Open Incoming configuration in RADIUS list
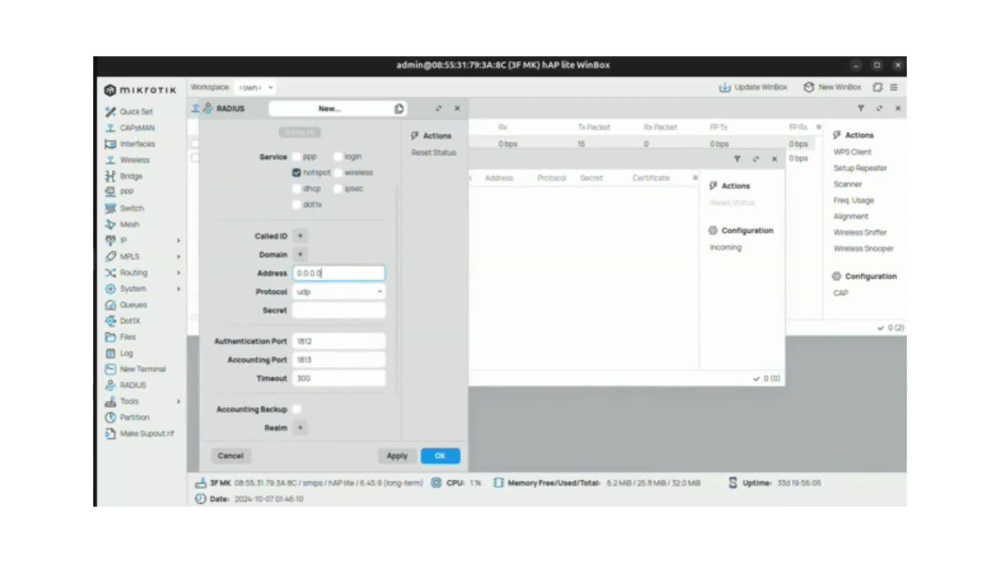This screenshot has height=563, width=1000. tap(726, 247)
